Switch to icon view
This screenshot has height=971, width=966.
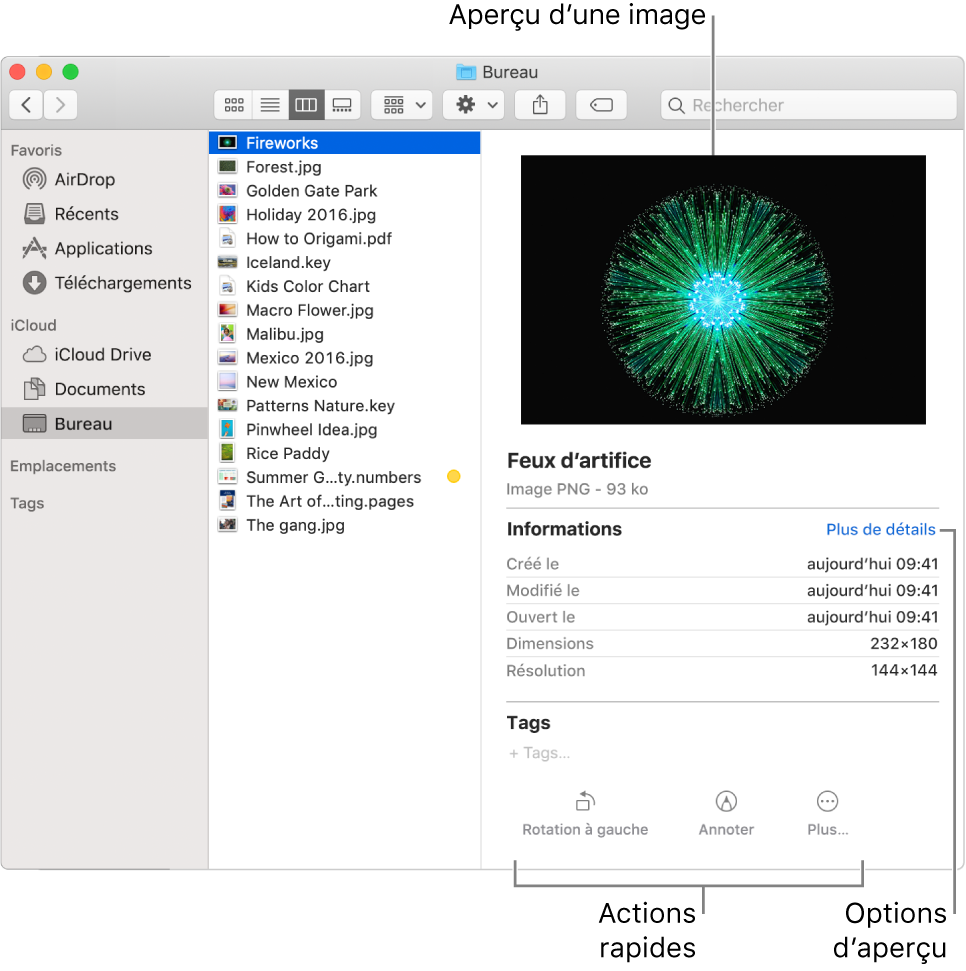click(x=233, y=105)
